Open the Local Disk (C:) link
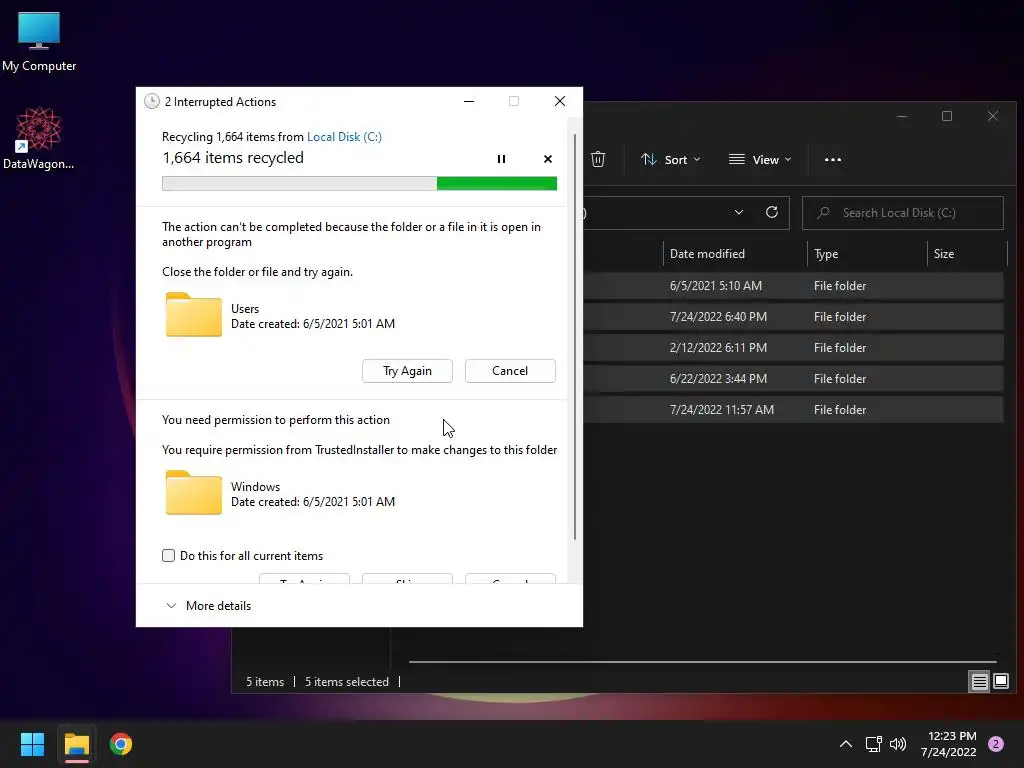The height and width of the screenshot is (768, 1024). click(x=344, y=136)
